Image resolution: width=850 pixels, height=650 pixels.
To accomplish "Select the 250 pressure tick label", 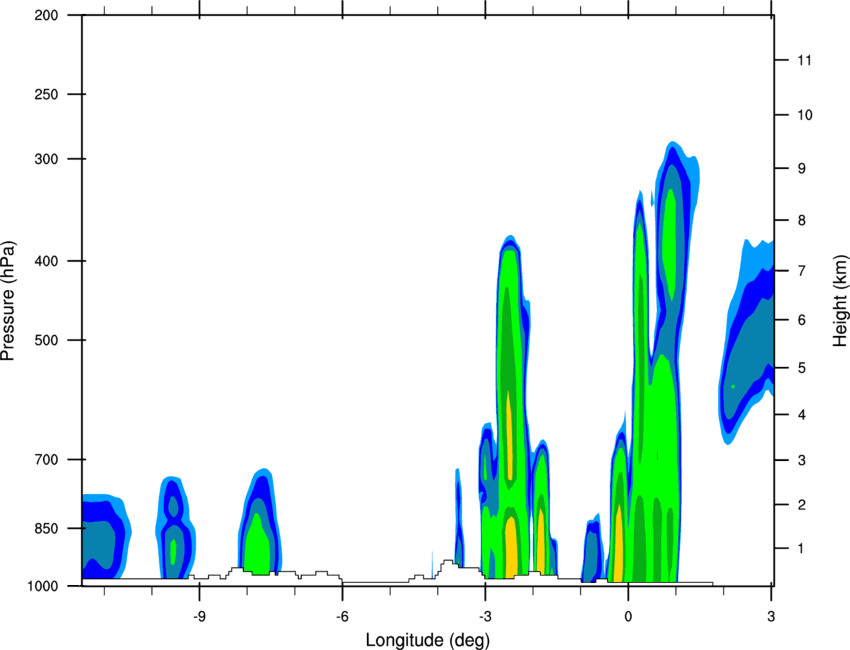I will point(46,94).
